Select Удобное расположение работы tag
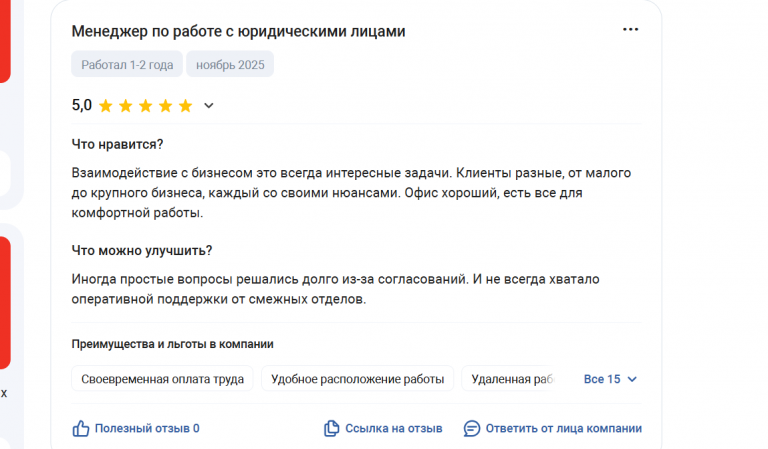 [357, 379]
